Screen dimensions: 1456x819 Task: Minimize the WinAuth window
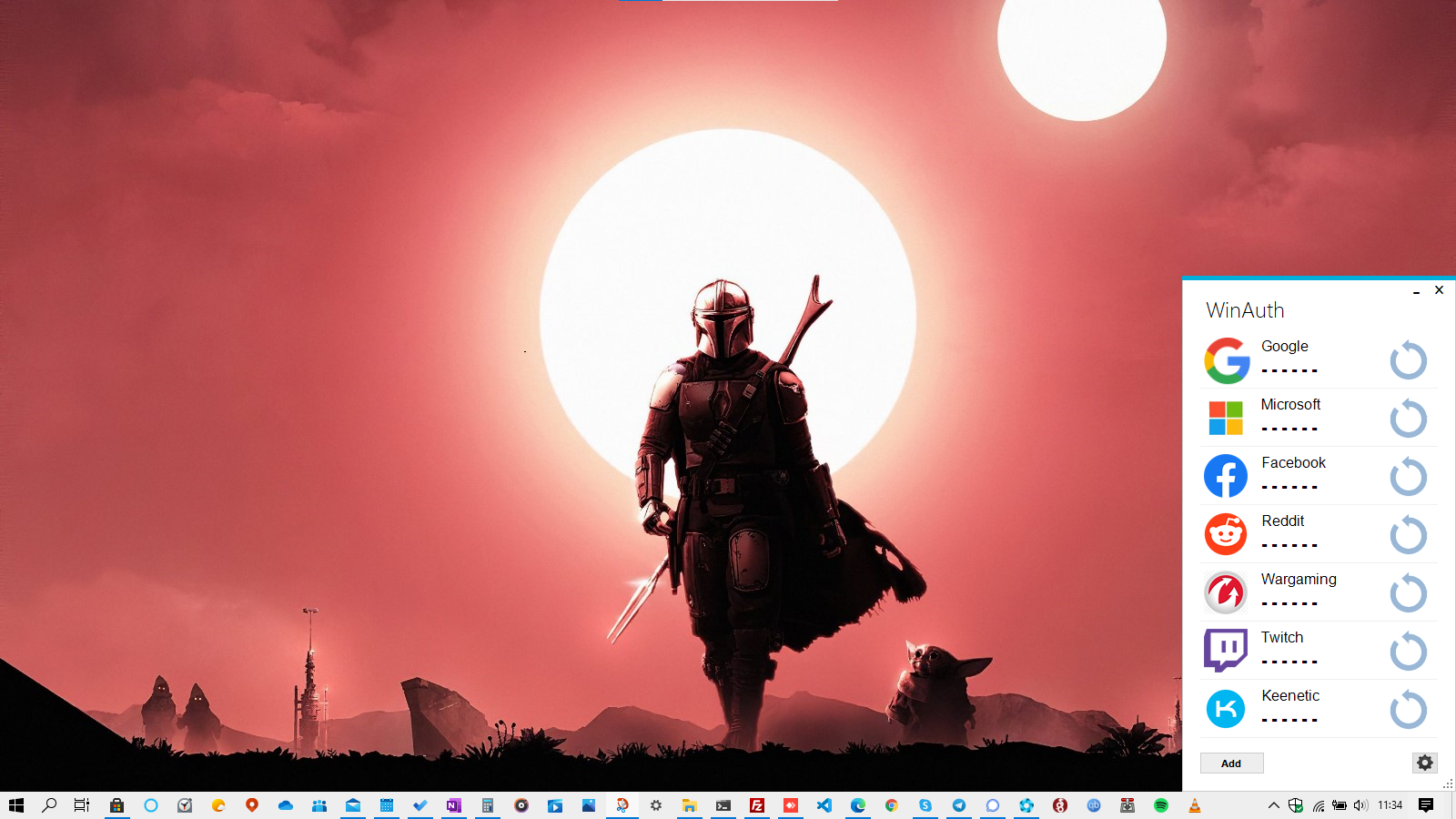[x=1417, y=292]
